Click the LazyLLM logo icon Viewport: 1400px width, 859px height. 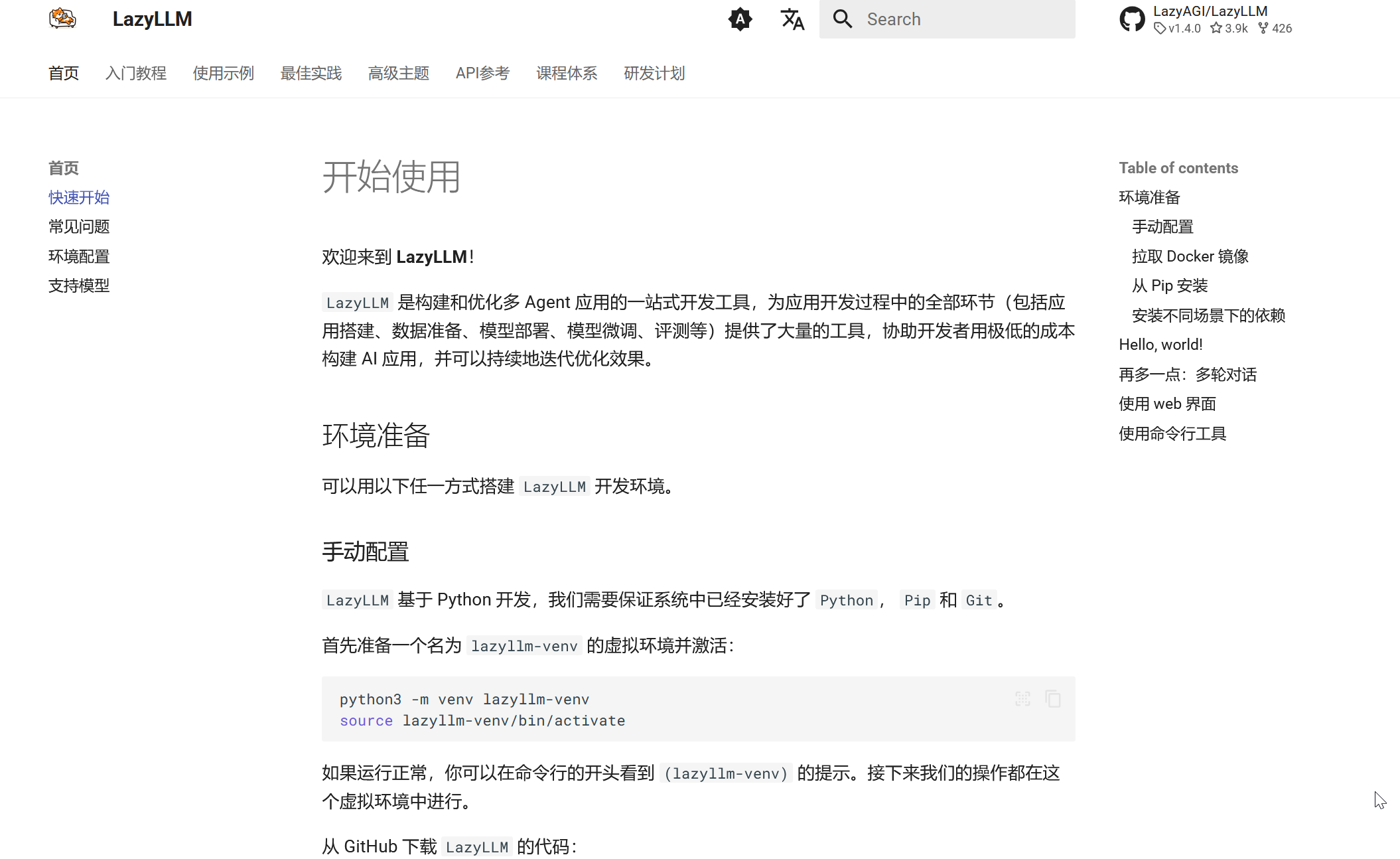click(63, 19)
